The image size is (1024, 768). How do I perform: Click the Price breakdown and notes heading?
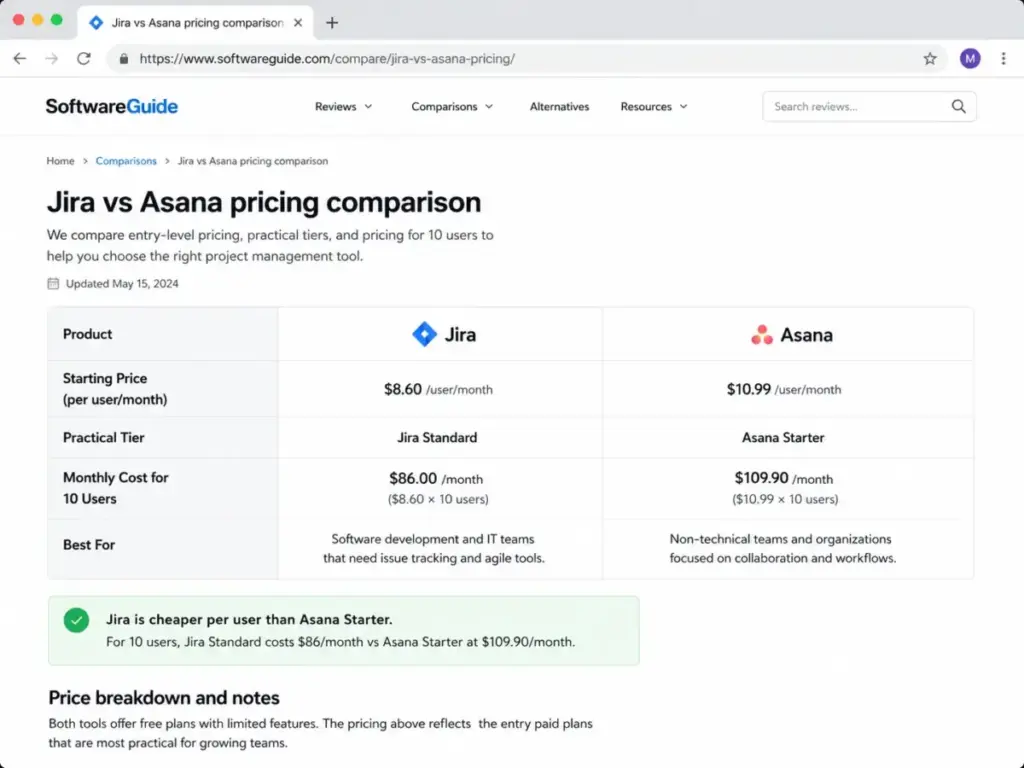(x=164, y=697)
